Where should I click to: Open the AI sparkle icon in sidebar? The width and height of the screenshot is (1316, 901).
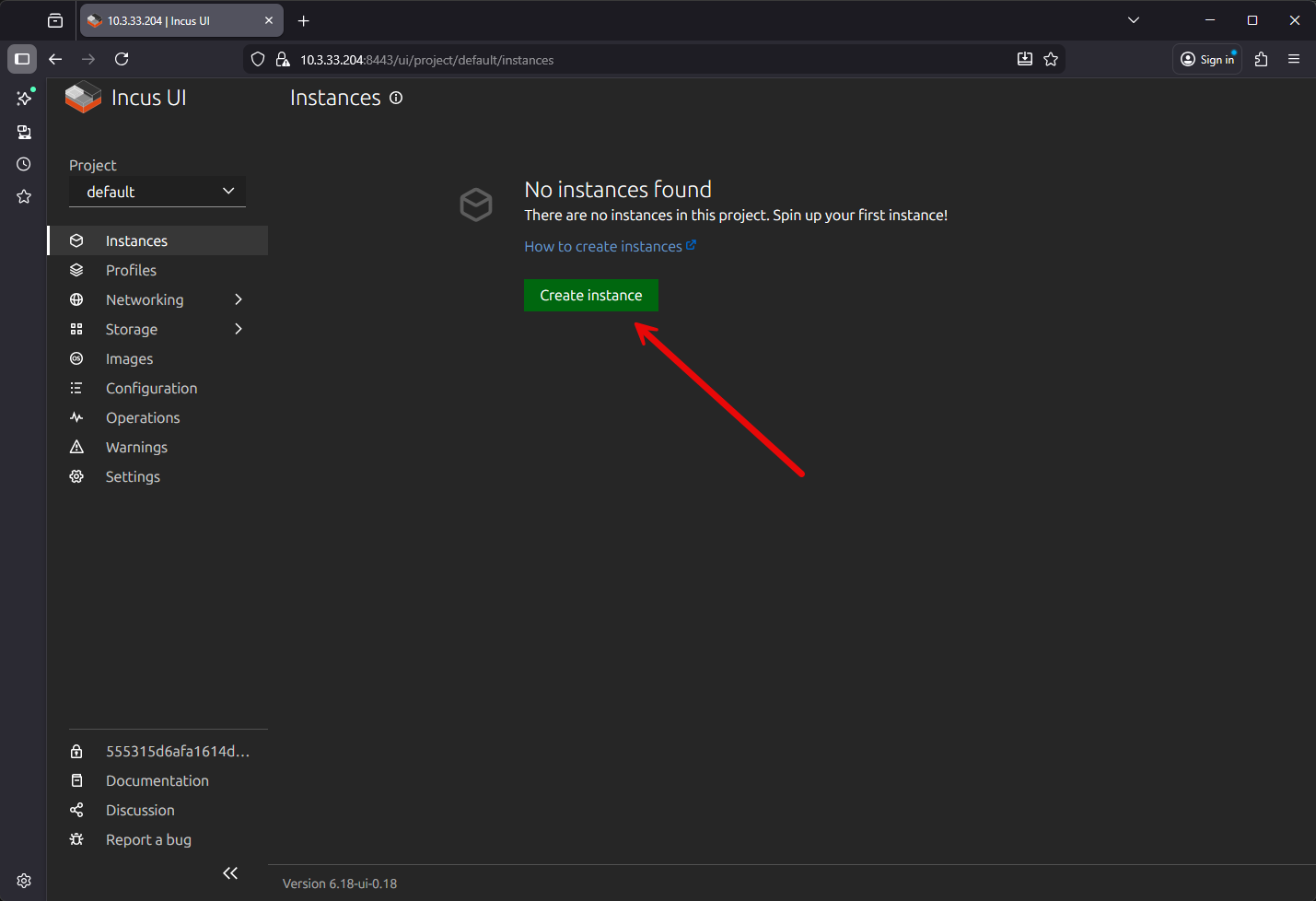point(24,98)
